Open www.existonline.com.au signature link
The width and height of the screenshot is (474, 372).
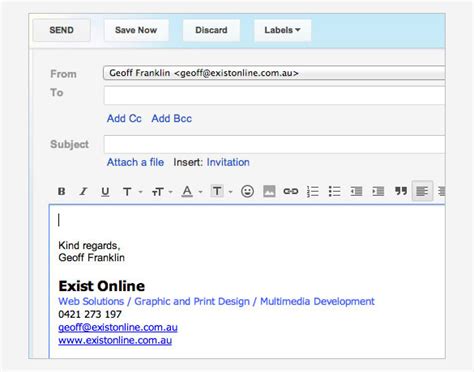[115, 340]
